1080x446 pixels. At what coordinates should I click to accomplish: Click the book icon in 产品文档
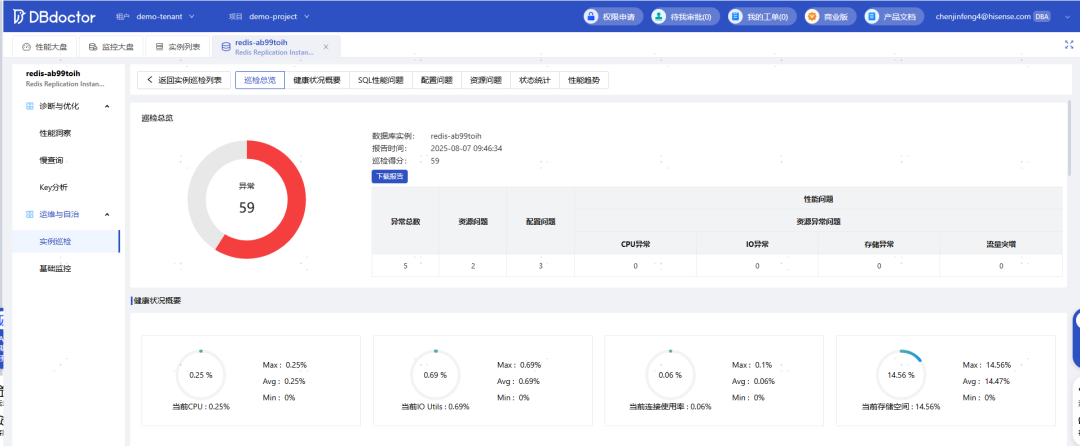click(873, 17)
